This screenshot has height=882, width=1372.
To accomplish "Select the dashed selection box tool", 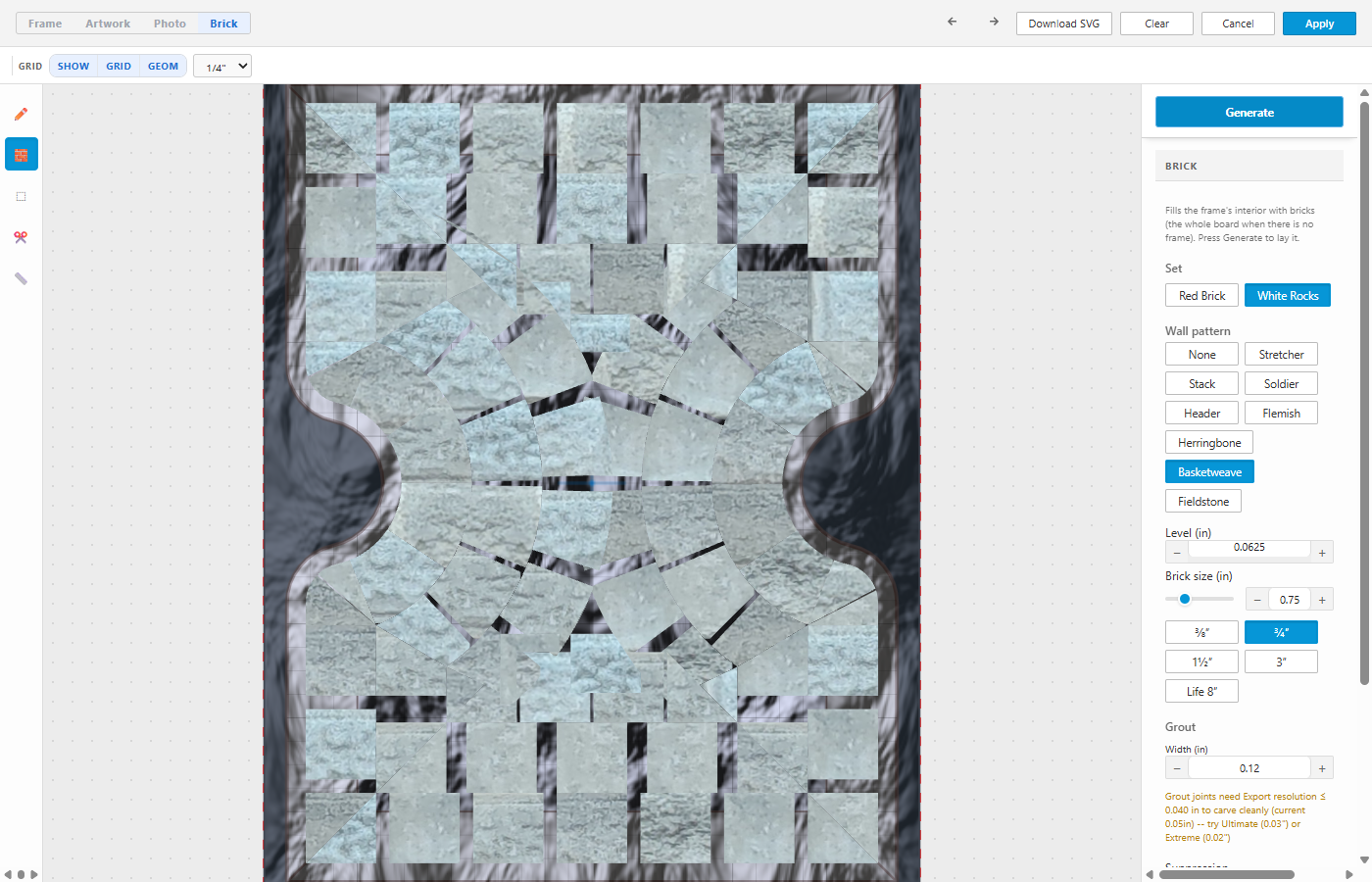I will (x=21, y=196).
